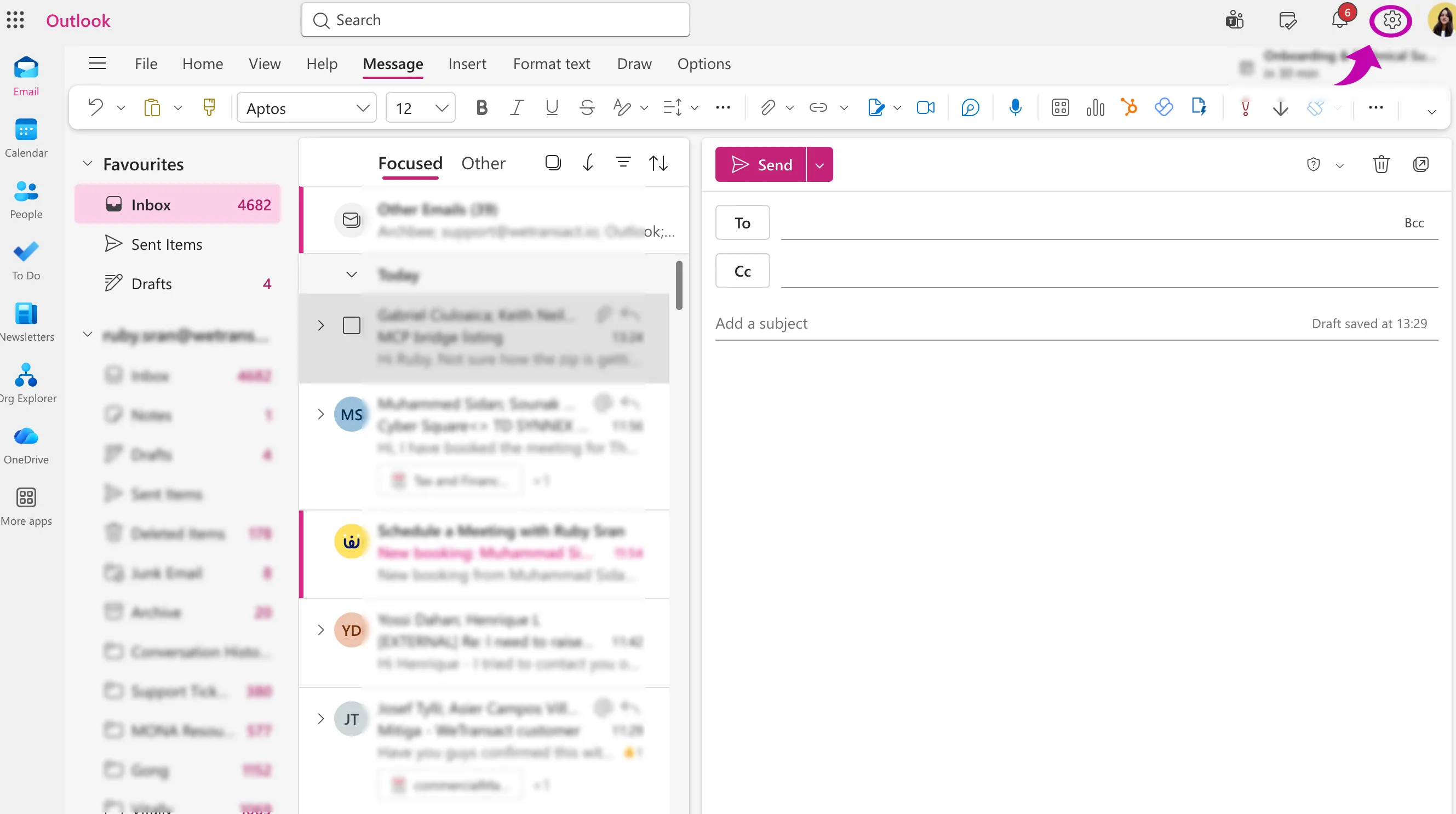Switch to the View tab
The width and height of the screenshot is (1456, 814).
tap(265, 64)
